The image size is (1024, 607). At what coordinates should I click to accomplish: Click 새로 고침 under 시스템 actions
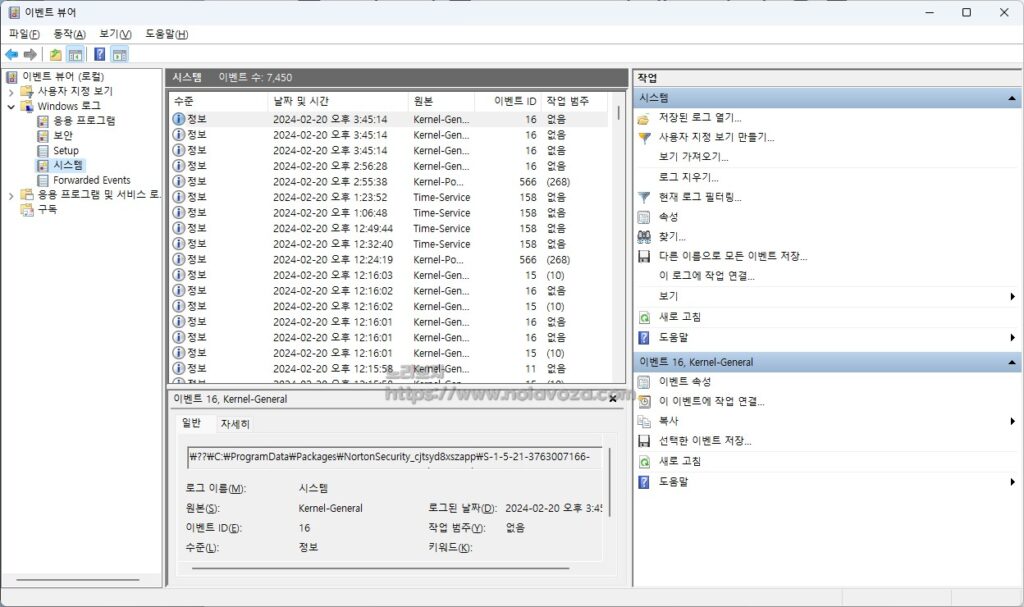[x=679, y=317]
